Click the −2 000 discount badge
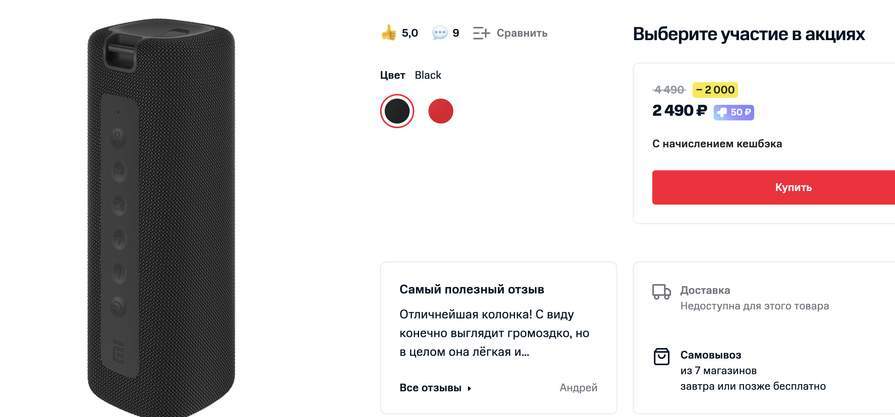Screen dimensions: 895x417 (715, 90)
